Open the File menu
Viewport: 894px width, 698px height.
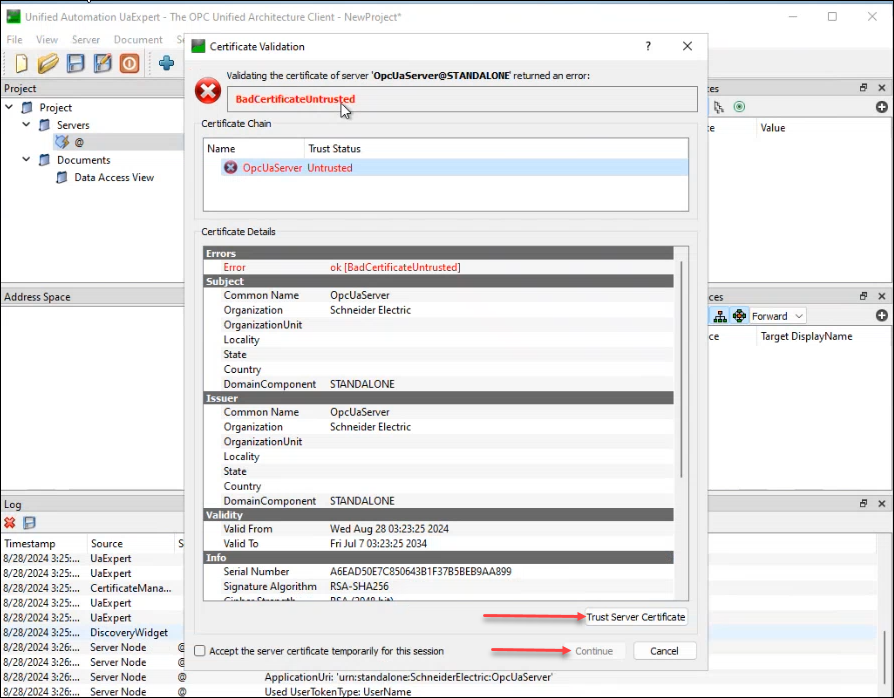[x=14, y=39]
